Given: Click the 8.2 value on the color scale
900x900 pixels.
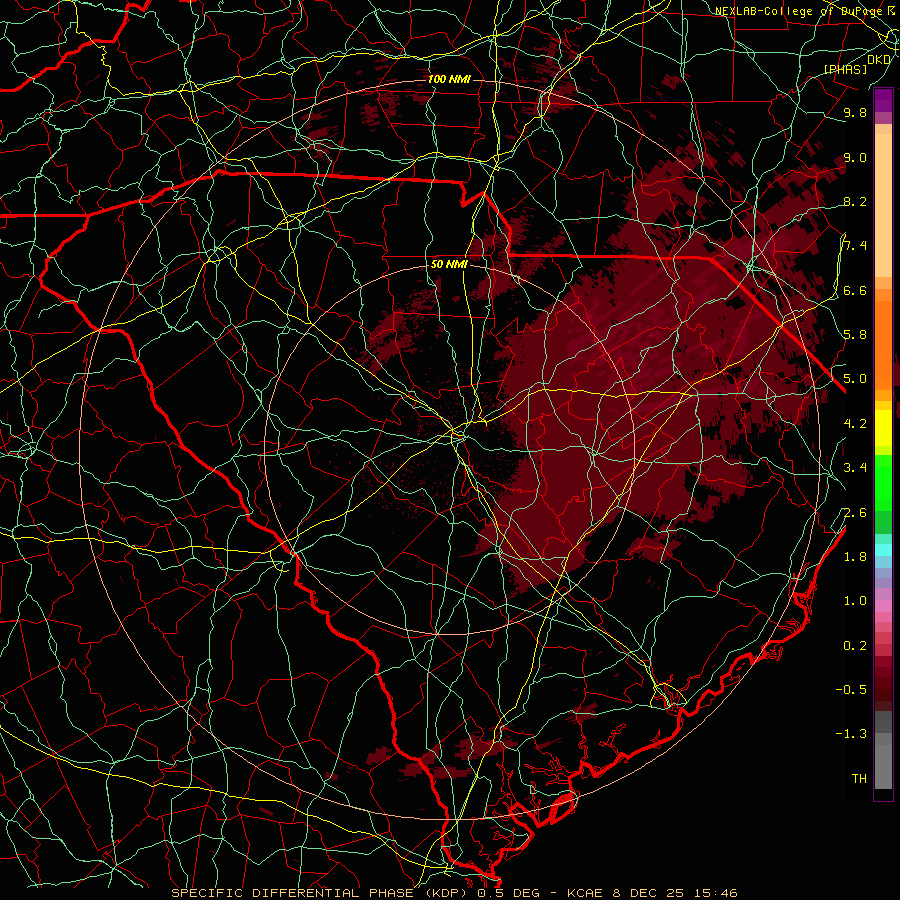Looking at the screenshot, I should [855, 201].
